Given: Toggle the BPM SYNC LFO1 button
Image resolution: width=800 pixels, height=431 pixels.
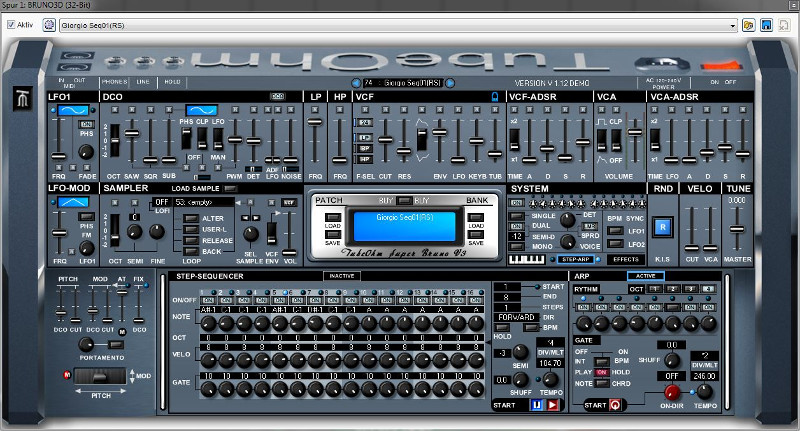Looking at the screenshot, I should tap(616, 231).
